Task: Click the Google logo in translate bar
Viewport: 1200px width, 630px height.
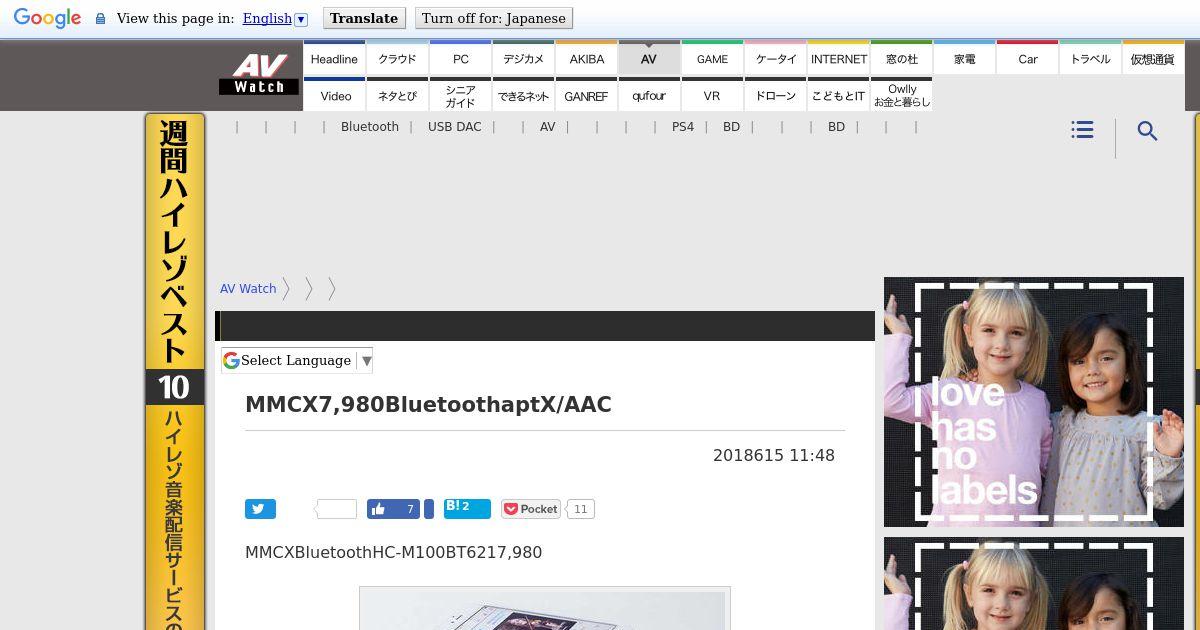Action: click(47, 18)
